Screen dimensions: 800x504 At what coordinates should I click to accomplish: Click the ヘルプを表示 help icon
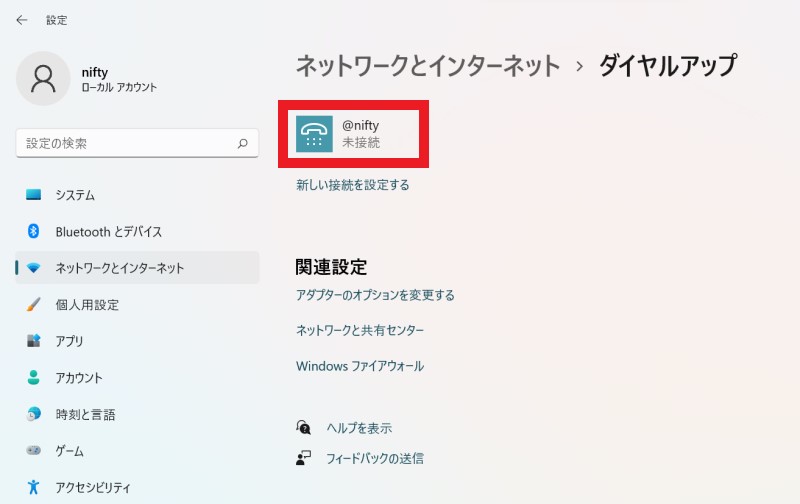[304, 427]
